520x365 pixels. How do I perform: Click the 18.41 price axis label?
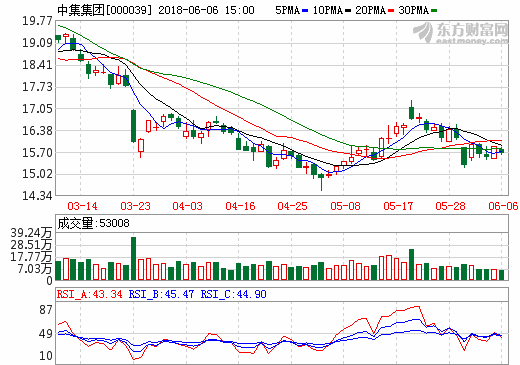(37, 65)
